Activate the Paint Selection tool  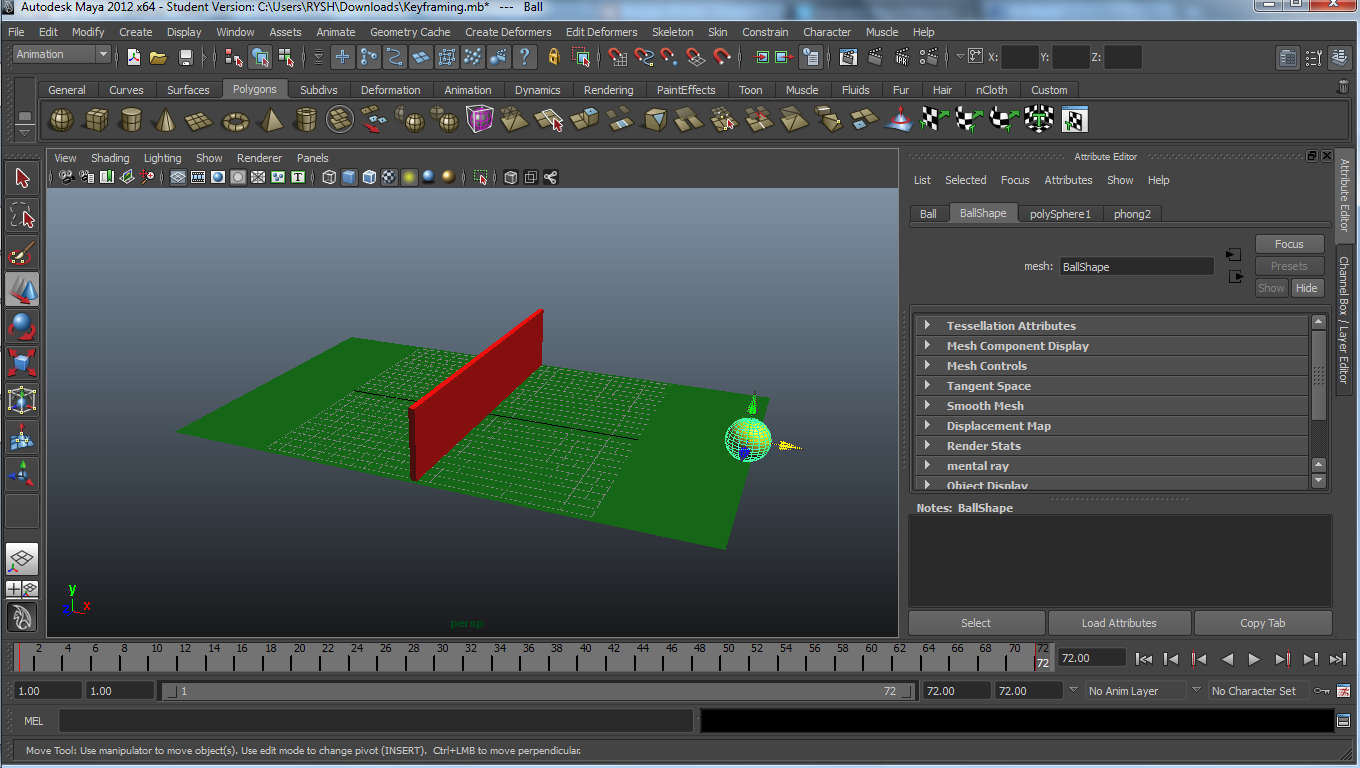(x=22, y=252)
